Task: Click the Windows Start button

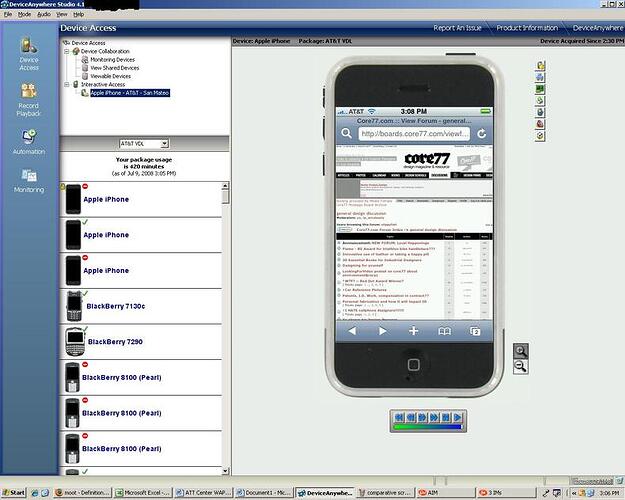Action: (13, 493)
